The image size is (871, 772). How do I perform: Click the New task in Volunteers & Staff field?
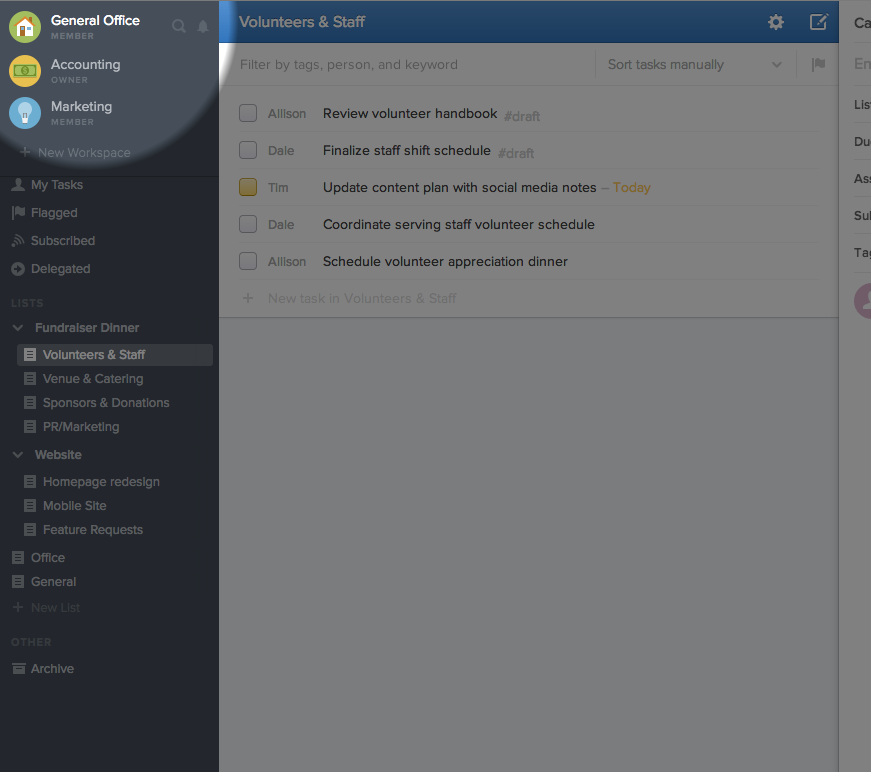[362, 298]
